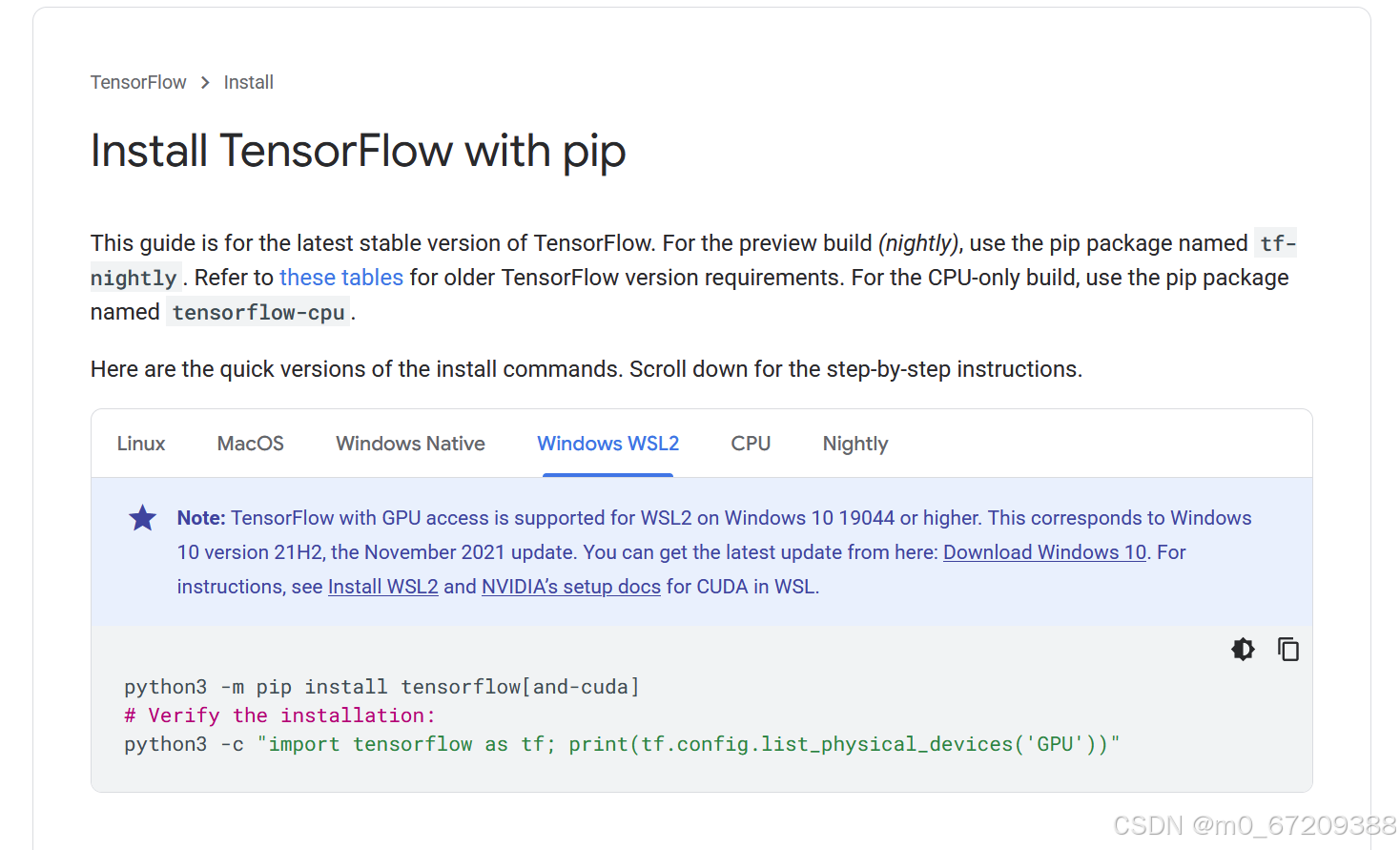
Task: Open the TensorFlow breadcrumb link
Action: (x=138, y=83)
